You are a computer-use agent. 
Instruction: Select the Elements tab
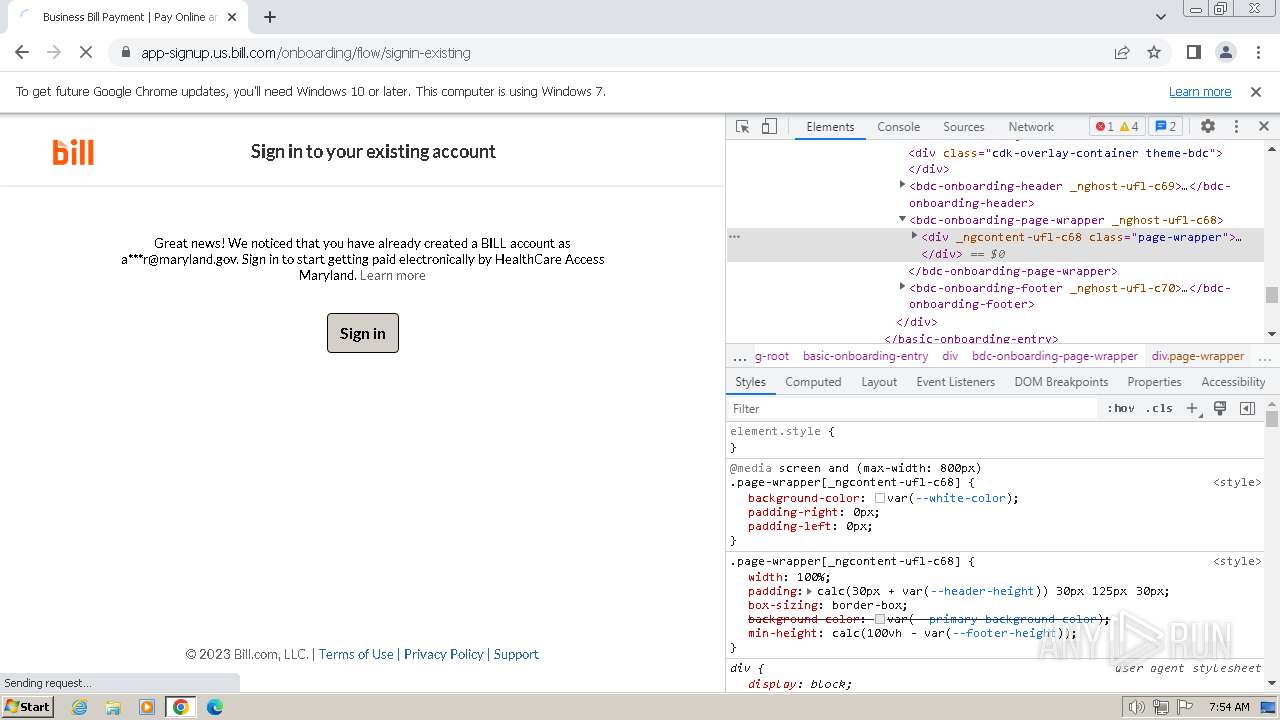(x=830, y=127)
